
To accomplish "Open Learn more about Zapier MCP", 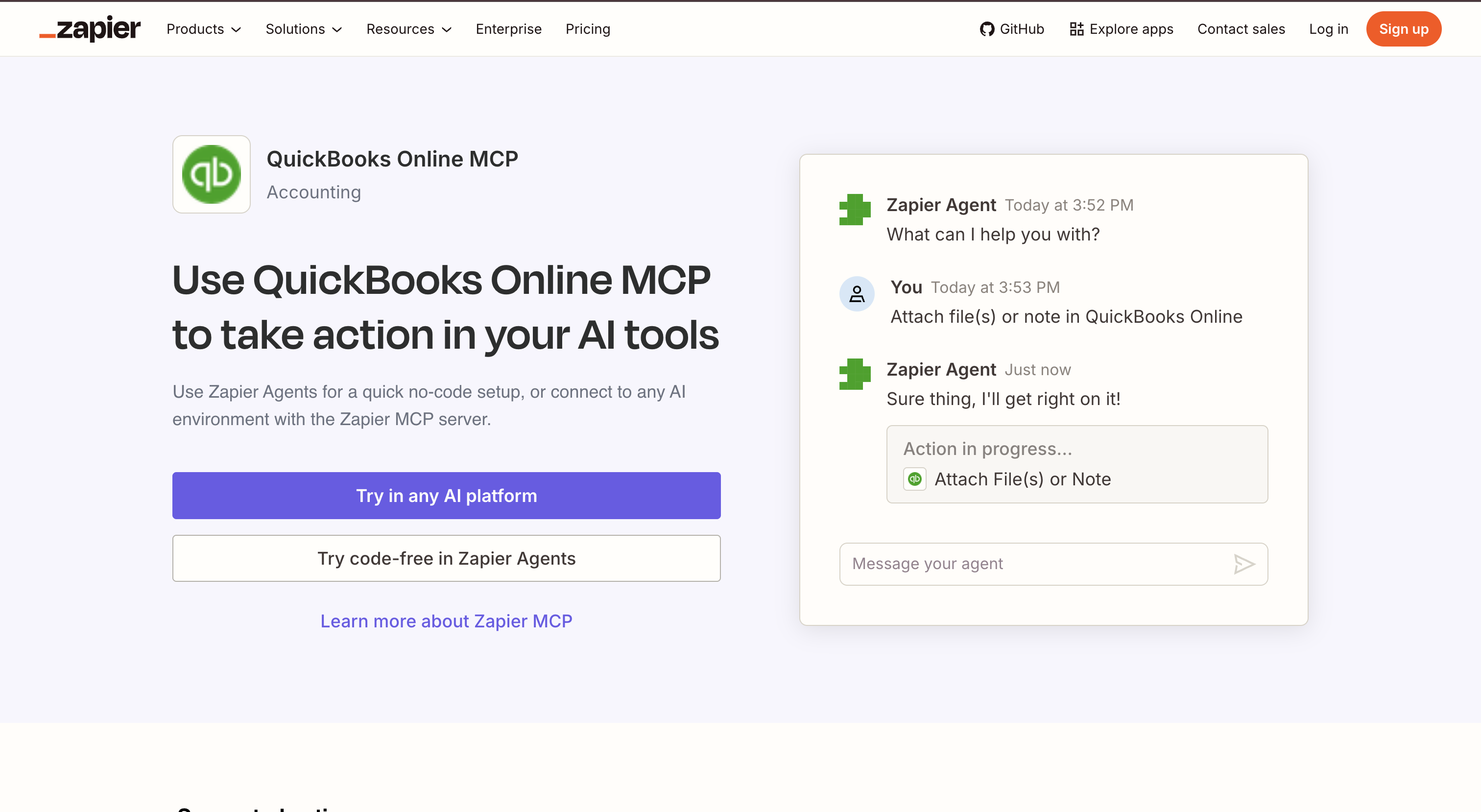I will (446, 621).
